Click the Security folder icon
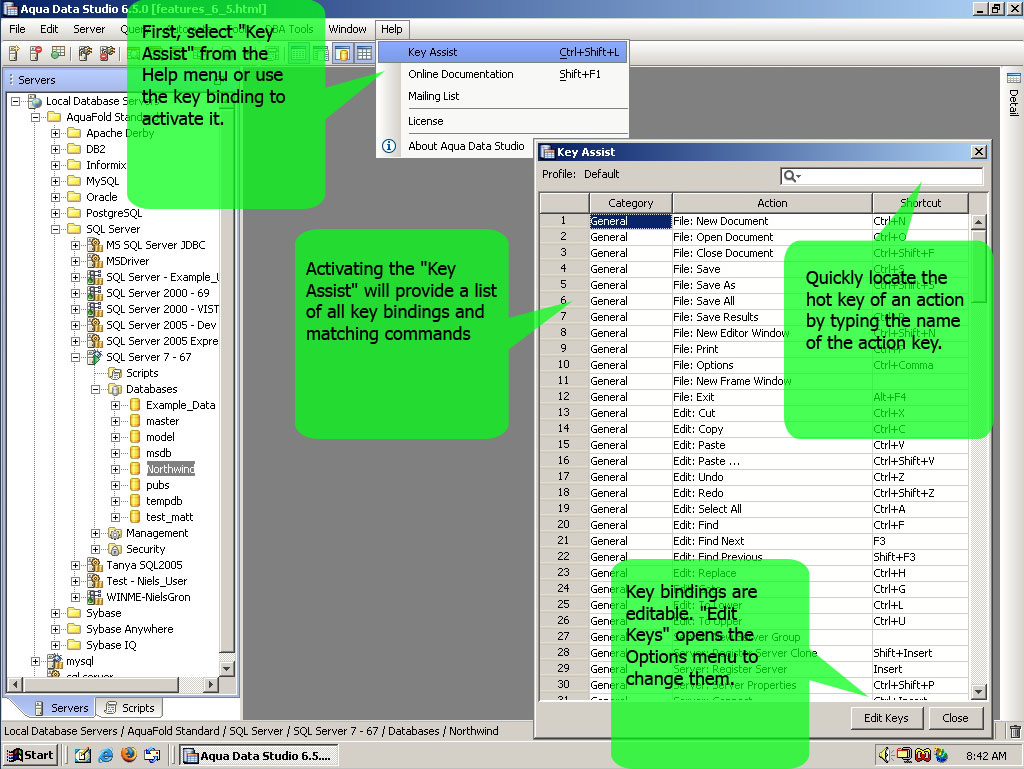This screenshot has height=769, width=1024. [115, 549]
